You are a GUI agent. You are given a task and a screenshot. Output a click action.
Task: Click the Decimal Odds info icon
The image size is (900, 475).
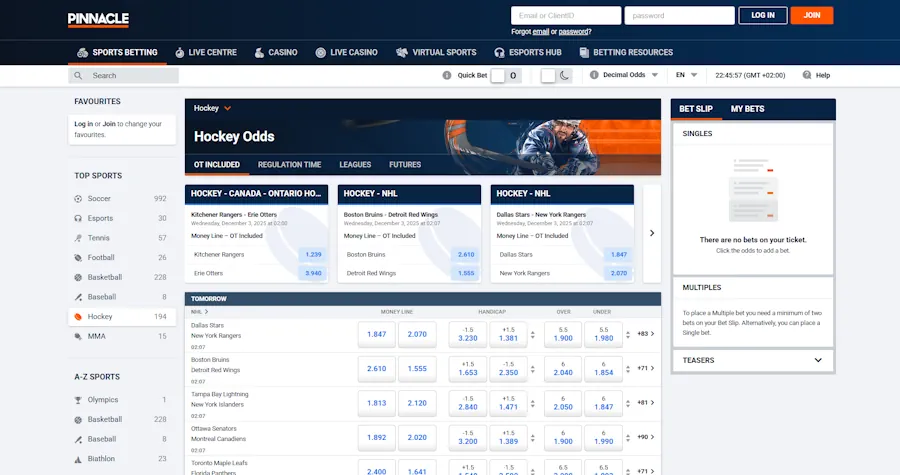click(594, 75)
